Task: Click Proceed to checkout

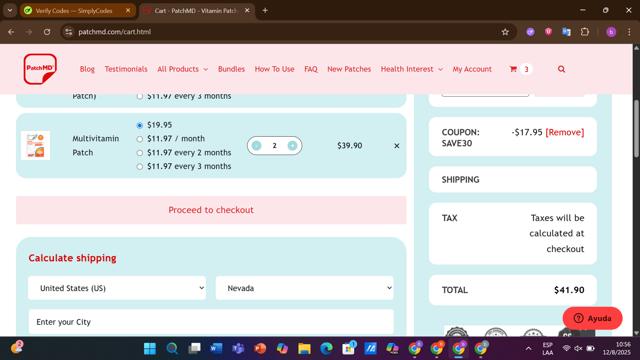Action: point(211,210)
